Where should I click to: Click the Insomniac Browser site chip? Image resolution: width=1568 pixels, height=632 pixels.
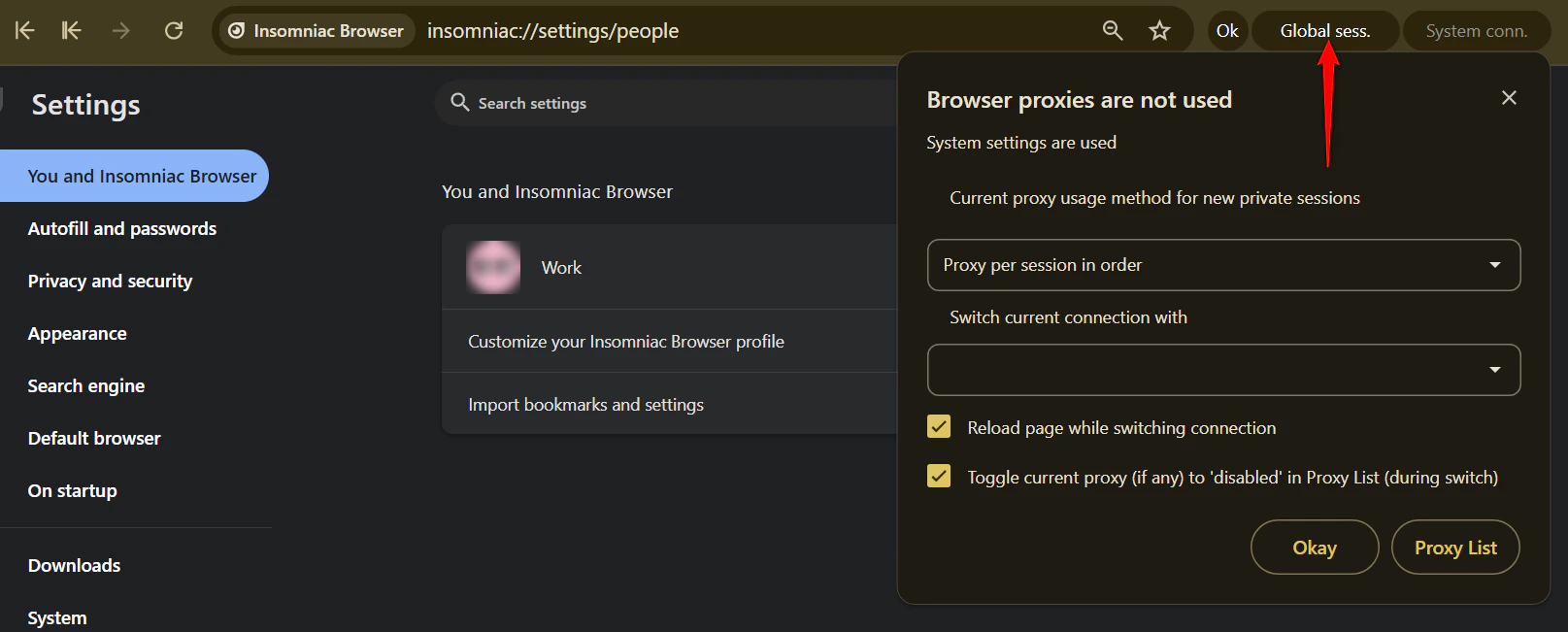tap(317, 31)
